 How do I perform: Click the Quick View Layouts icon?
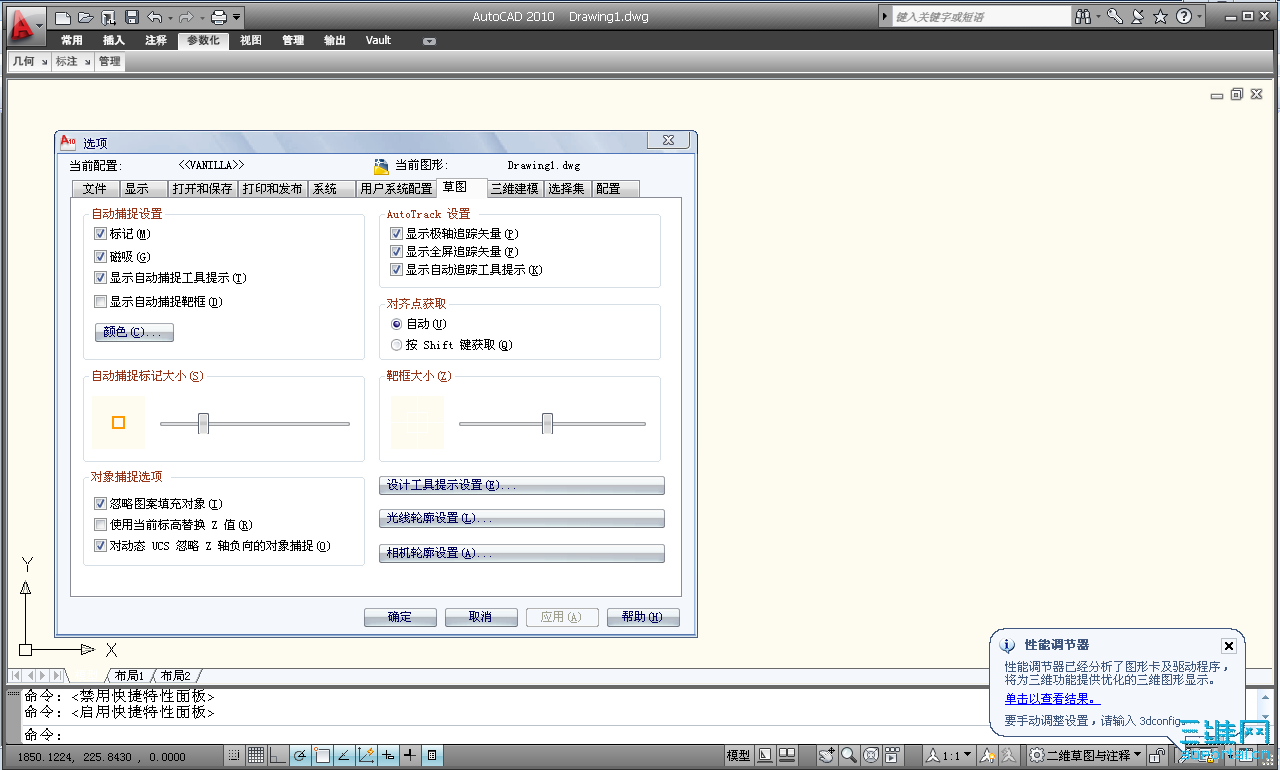point(765,755)
